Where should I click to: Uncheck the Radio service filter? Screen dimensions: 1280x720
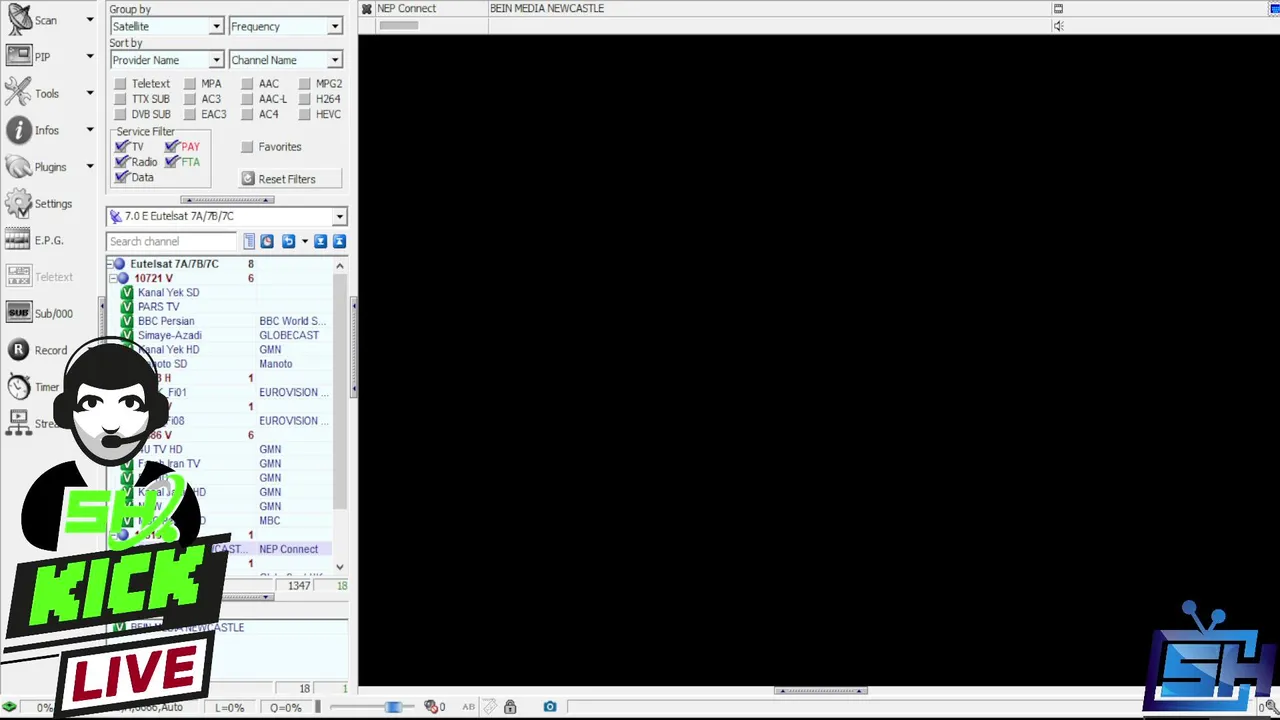click(122, 161)
